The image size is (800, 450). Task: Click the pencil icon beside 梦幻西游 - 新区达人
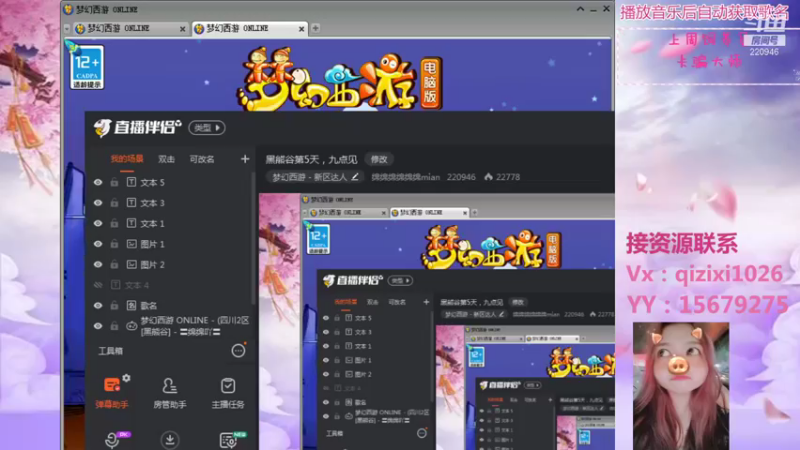355,177
